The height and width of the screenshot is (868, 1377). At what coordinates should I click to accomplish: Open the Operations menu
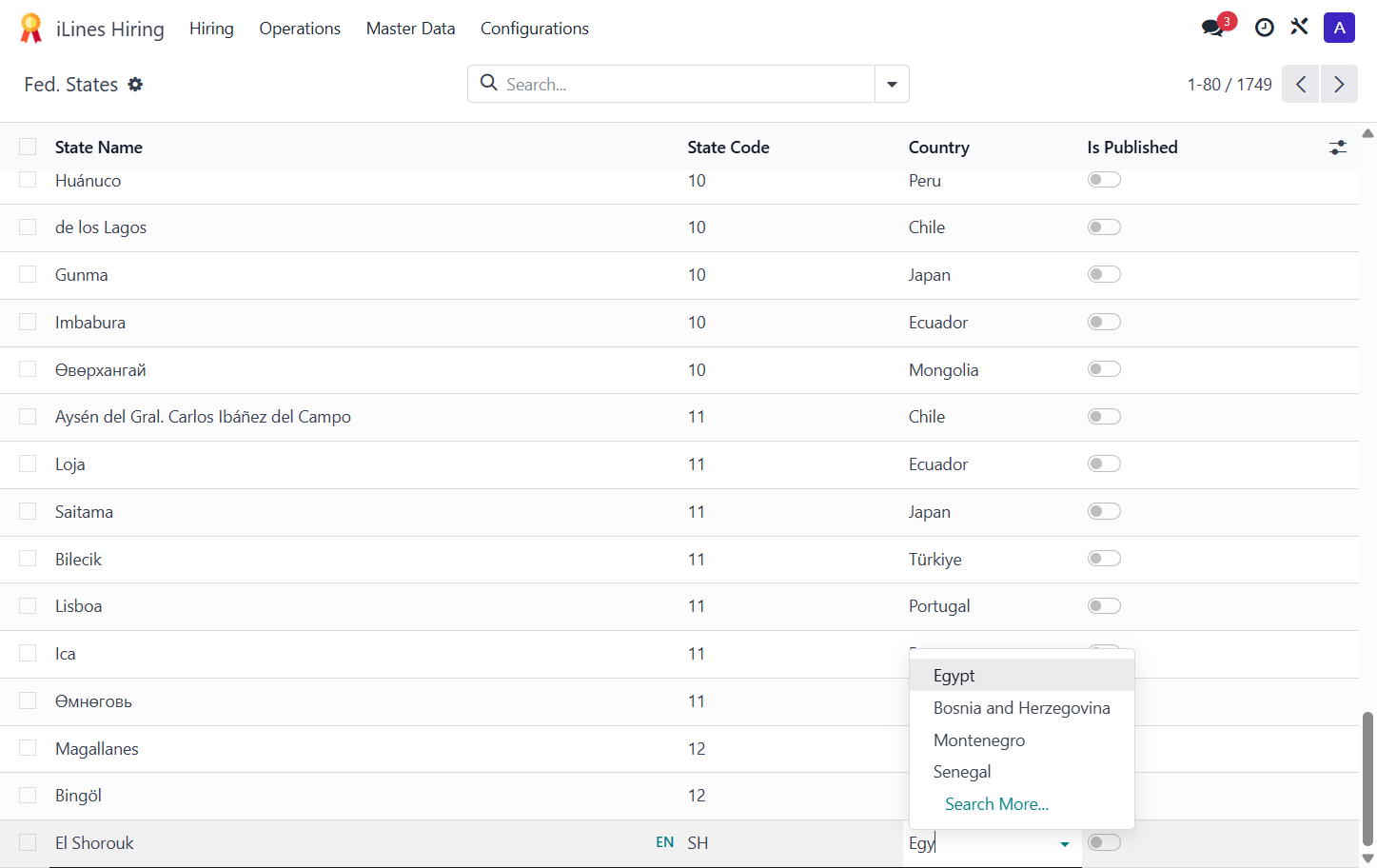300,29
